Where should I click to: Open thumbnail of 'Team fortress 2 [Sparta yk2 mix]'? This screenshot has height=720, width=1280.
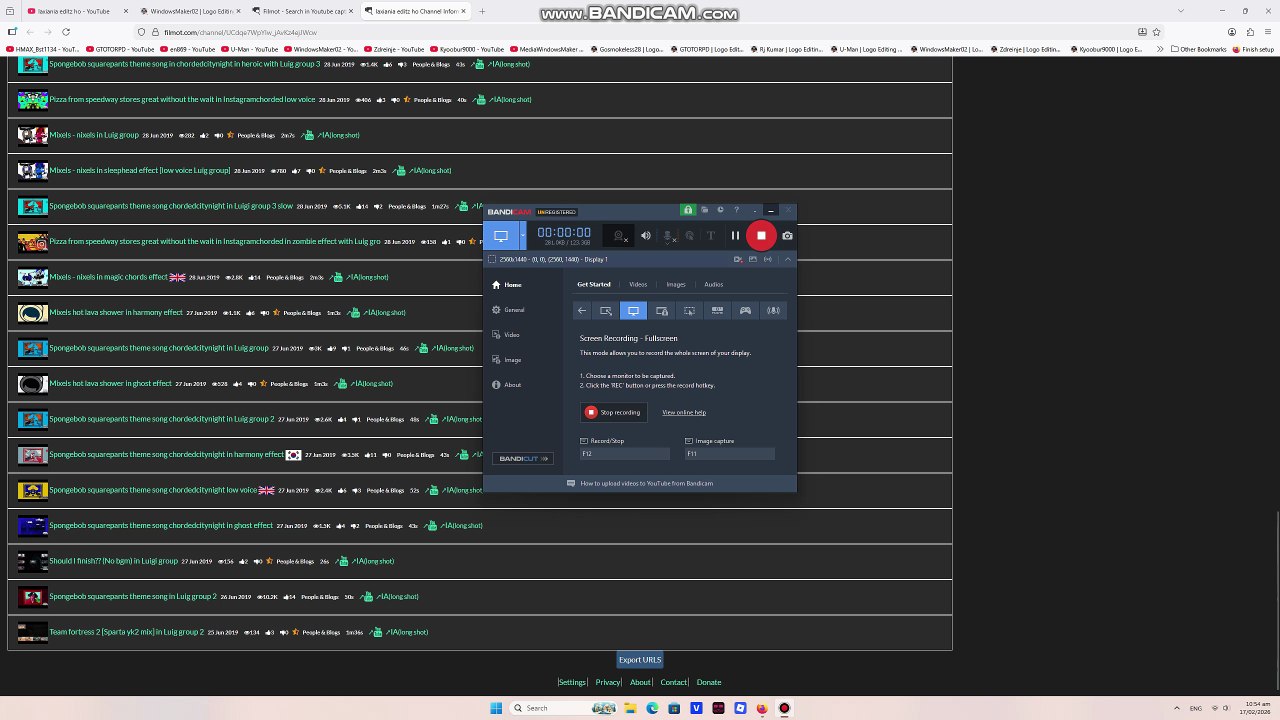pos(32,632)
